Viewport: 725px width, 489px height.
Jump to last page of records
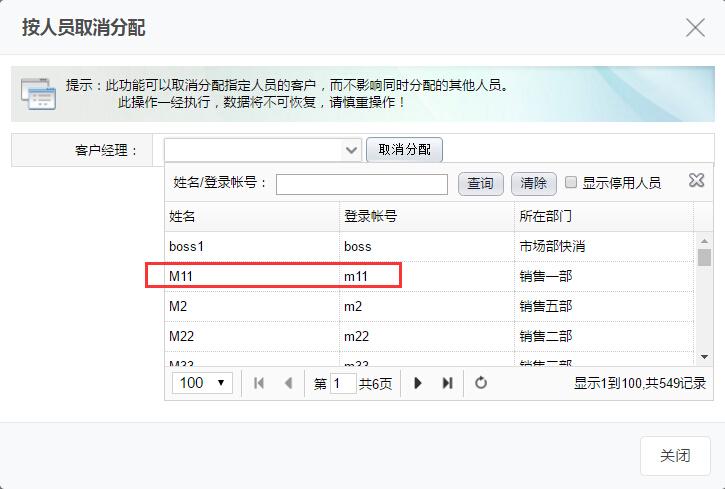(447, 383)
